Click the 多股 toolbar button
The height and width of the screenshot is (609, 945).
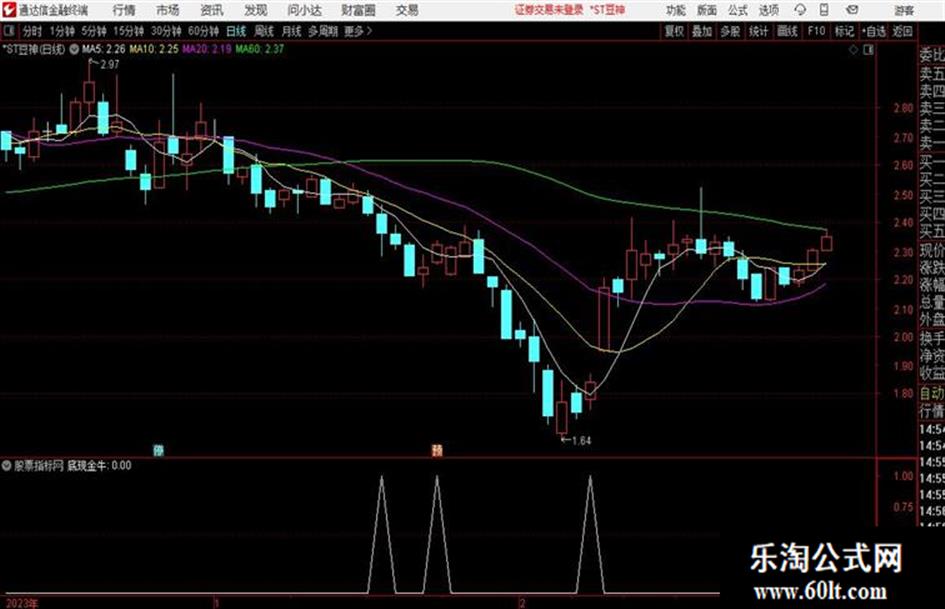coord(730,31)
